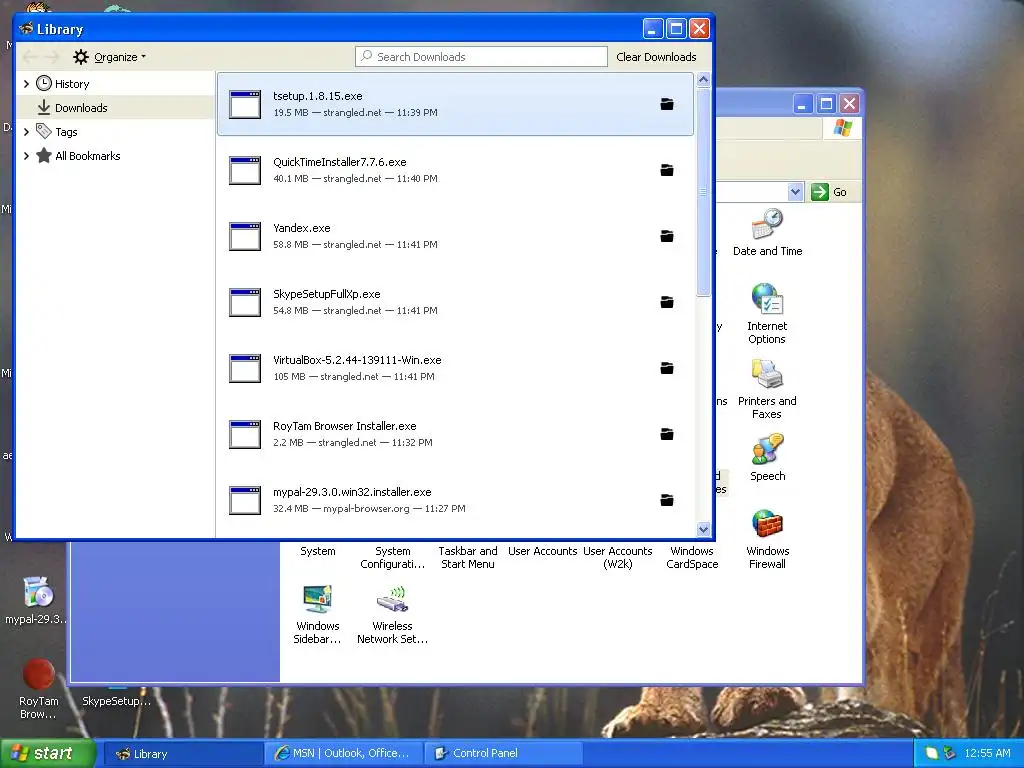Open the Windows start menu

coord(47,753)
